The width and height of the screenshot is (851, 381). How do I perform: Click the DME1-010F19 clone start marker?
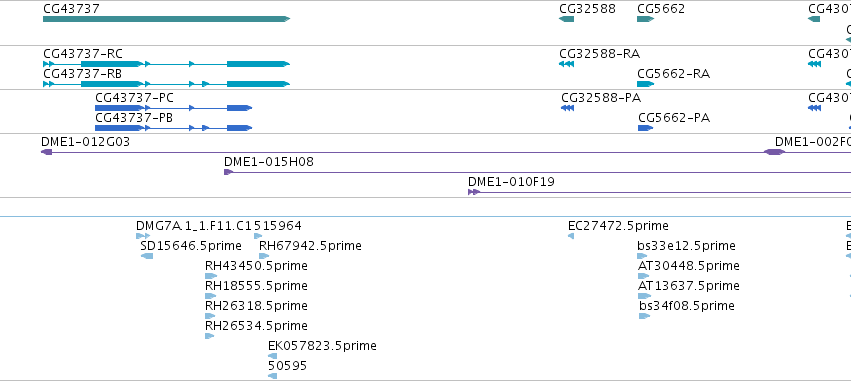pyautogui.click(x=474, y=192)
